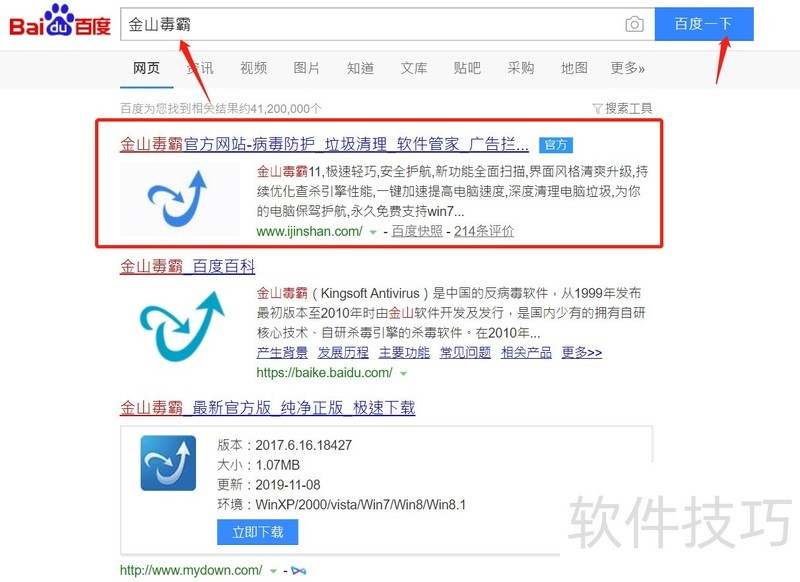Open camera image search icon
This screenshot has height=582, width=800.
(634, 24)
